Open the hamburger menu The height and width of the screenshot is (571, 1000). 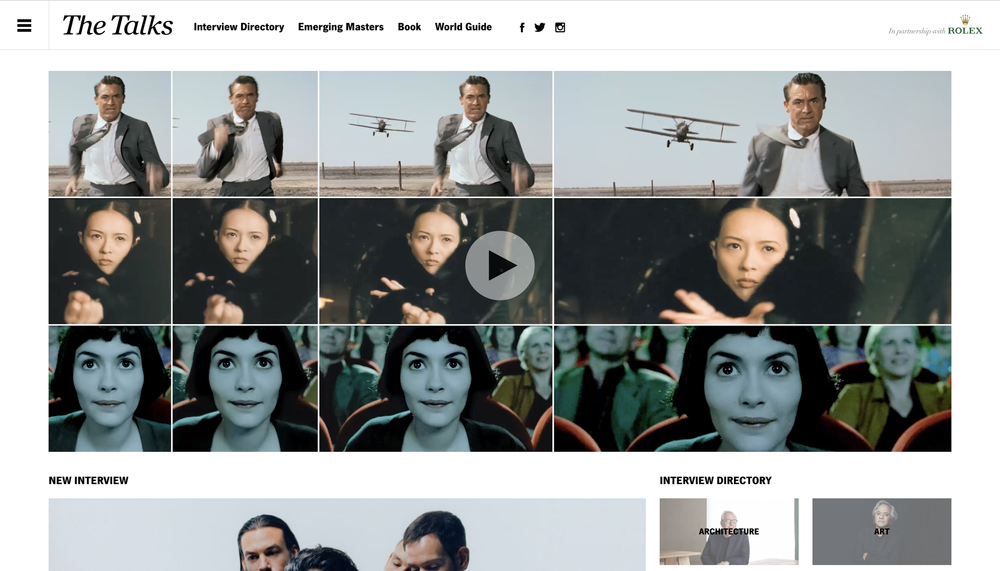click(24, 26)
